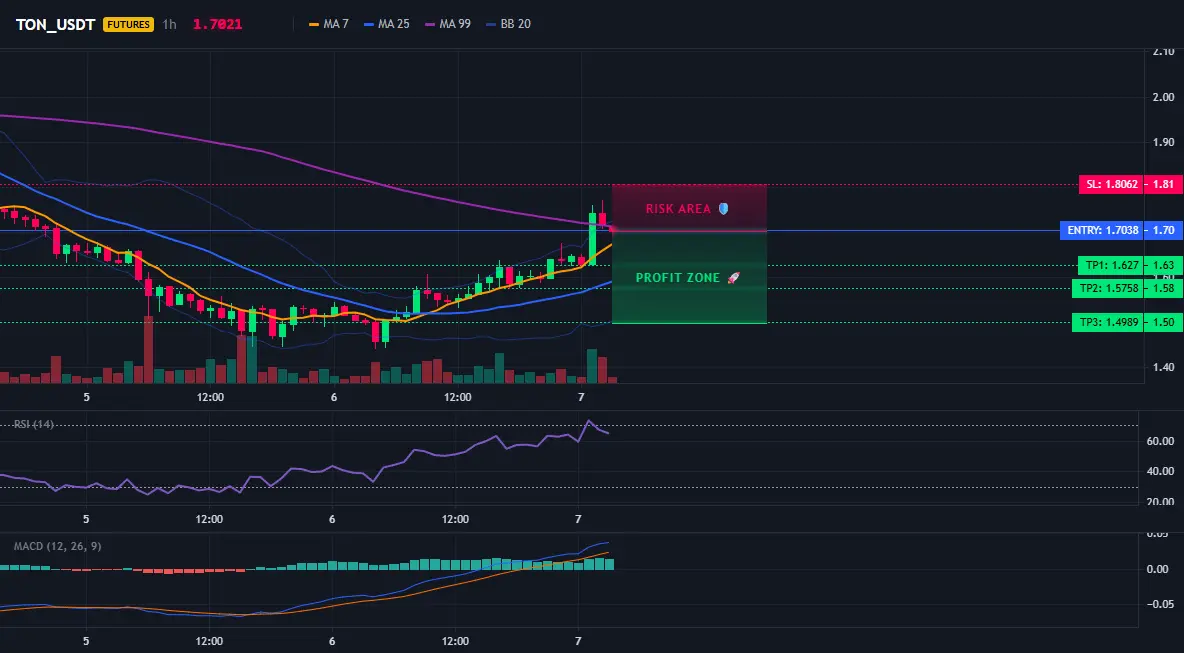Screen dimensions: 1184x653
Task: Click the green 1.50 price axis tag
Action: pos(1163,322)
